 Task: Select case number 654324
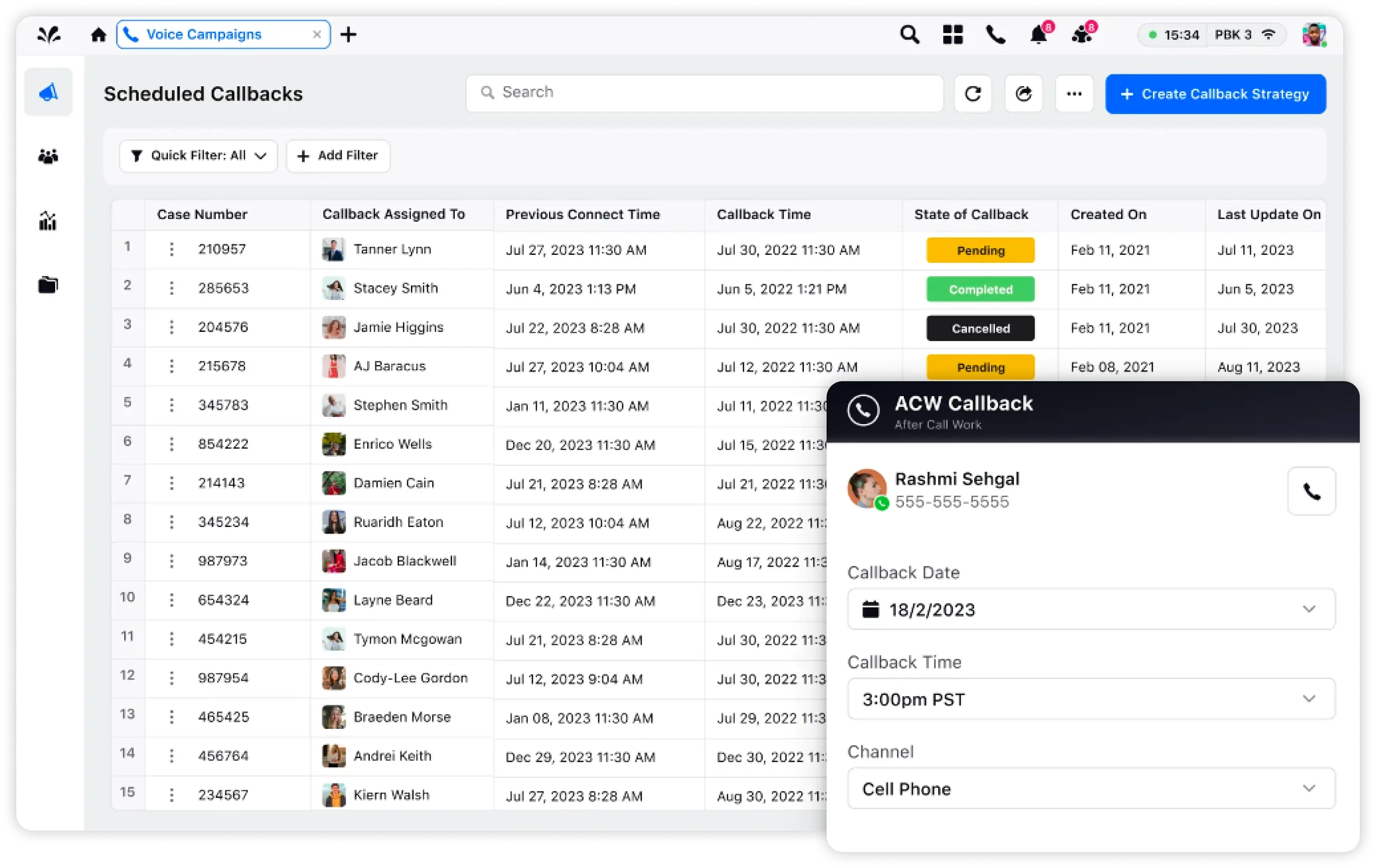click(224, 600)
